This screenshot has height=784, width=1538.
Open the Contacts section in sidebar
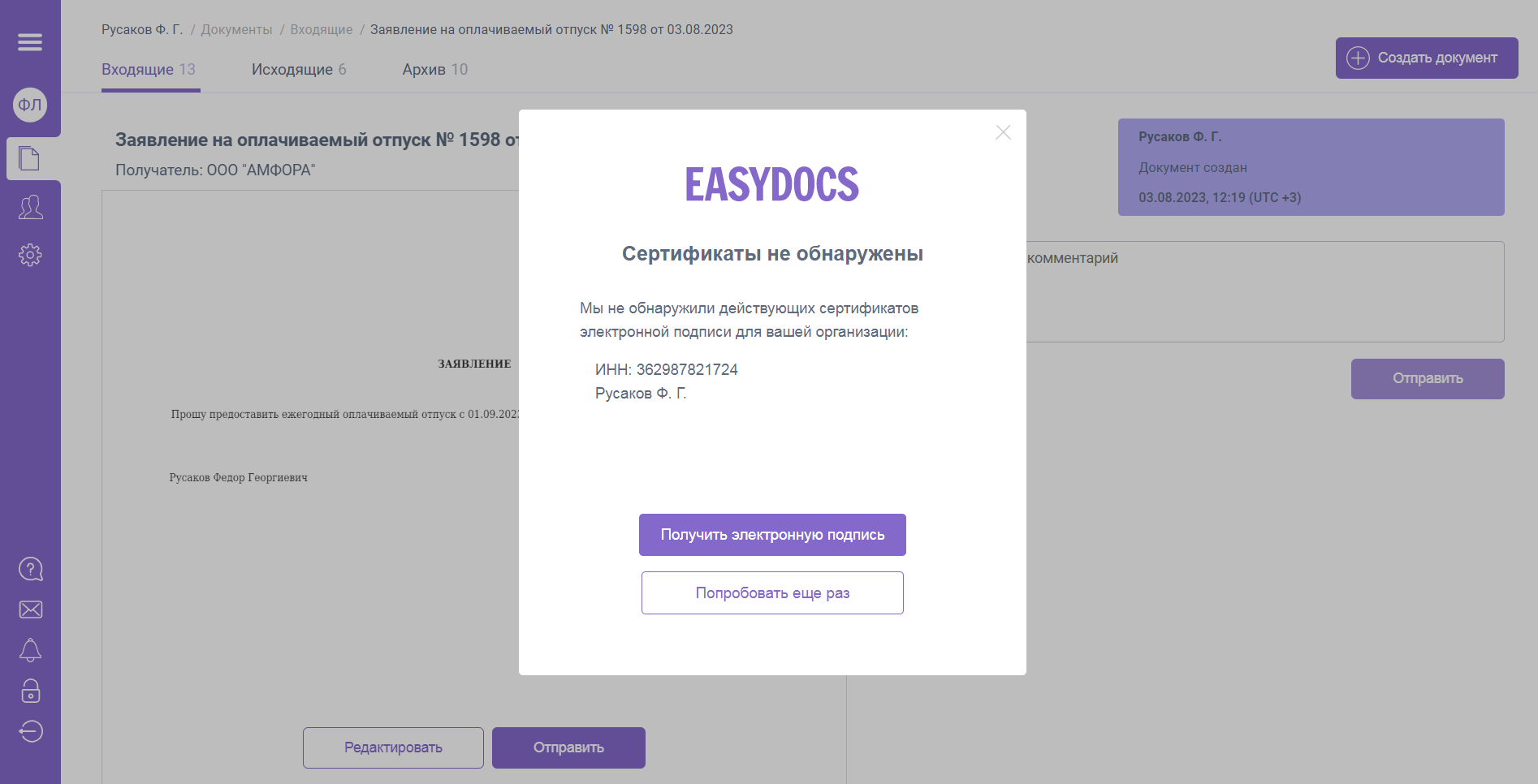(x=30, y=208)
